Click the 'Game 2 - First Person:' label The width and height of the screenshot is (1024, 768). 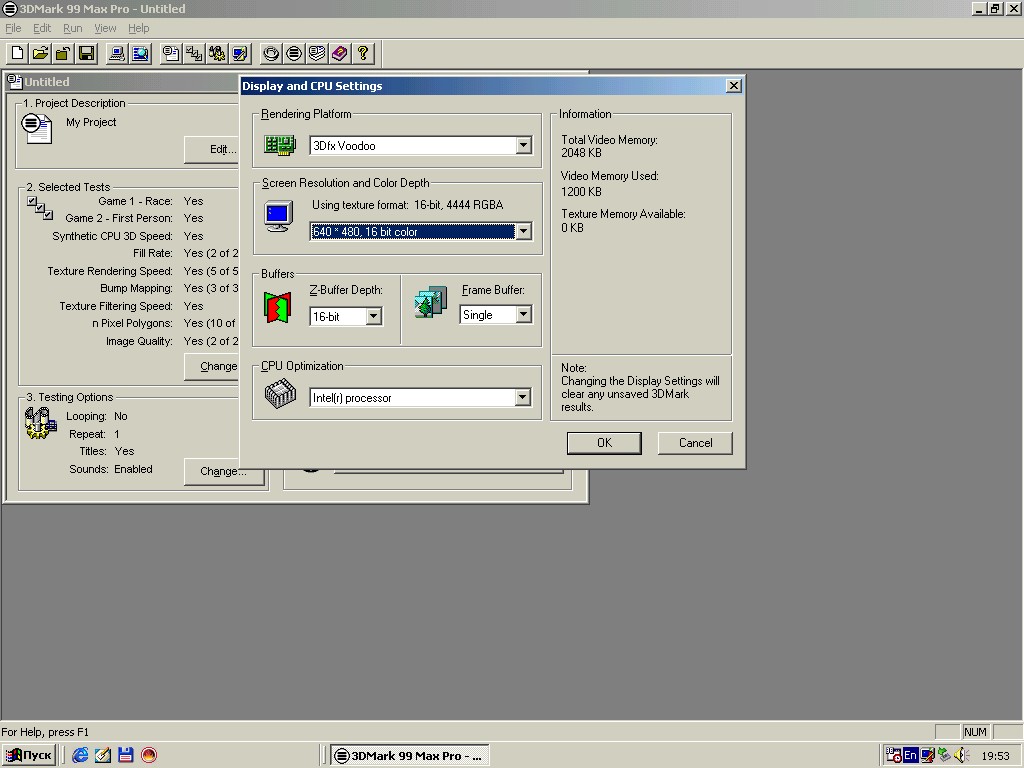119,218
